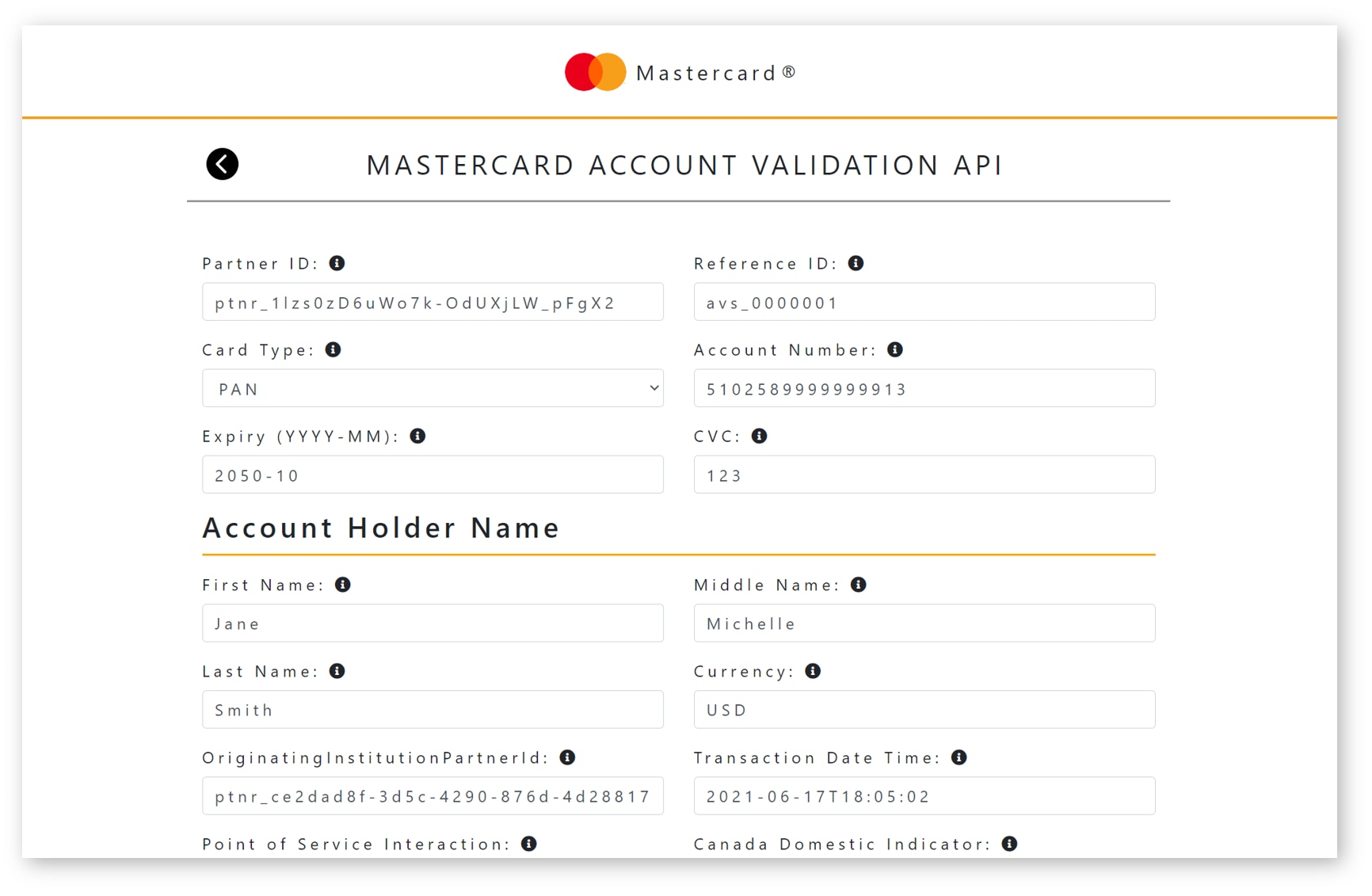Click the Middle Name info icon
The height and width of the screenshot is (896, 1372).
tap(859, 585)
